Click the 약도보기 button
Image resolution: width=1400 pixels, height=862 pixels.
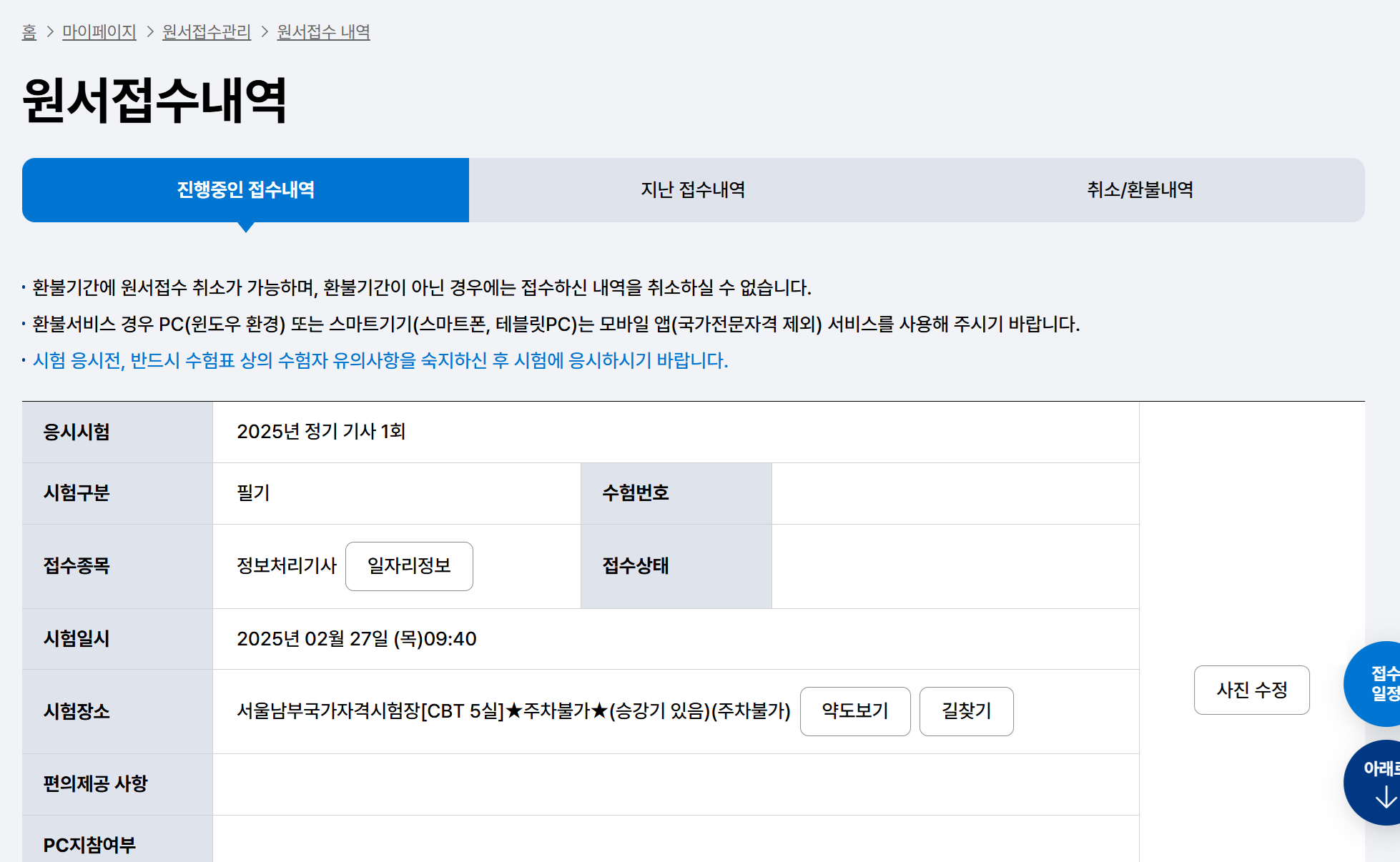854,711
